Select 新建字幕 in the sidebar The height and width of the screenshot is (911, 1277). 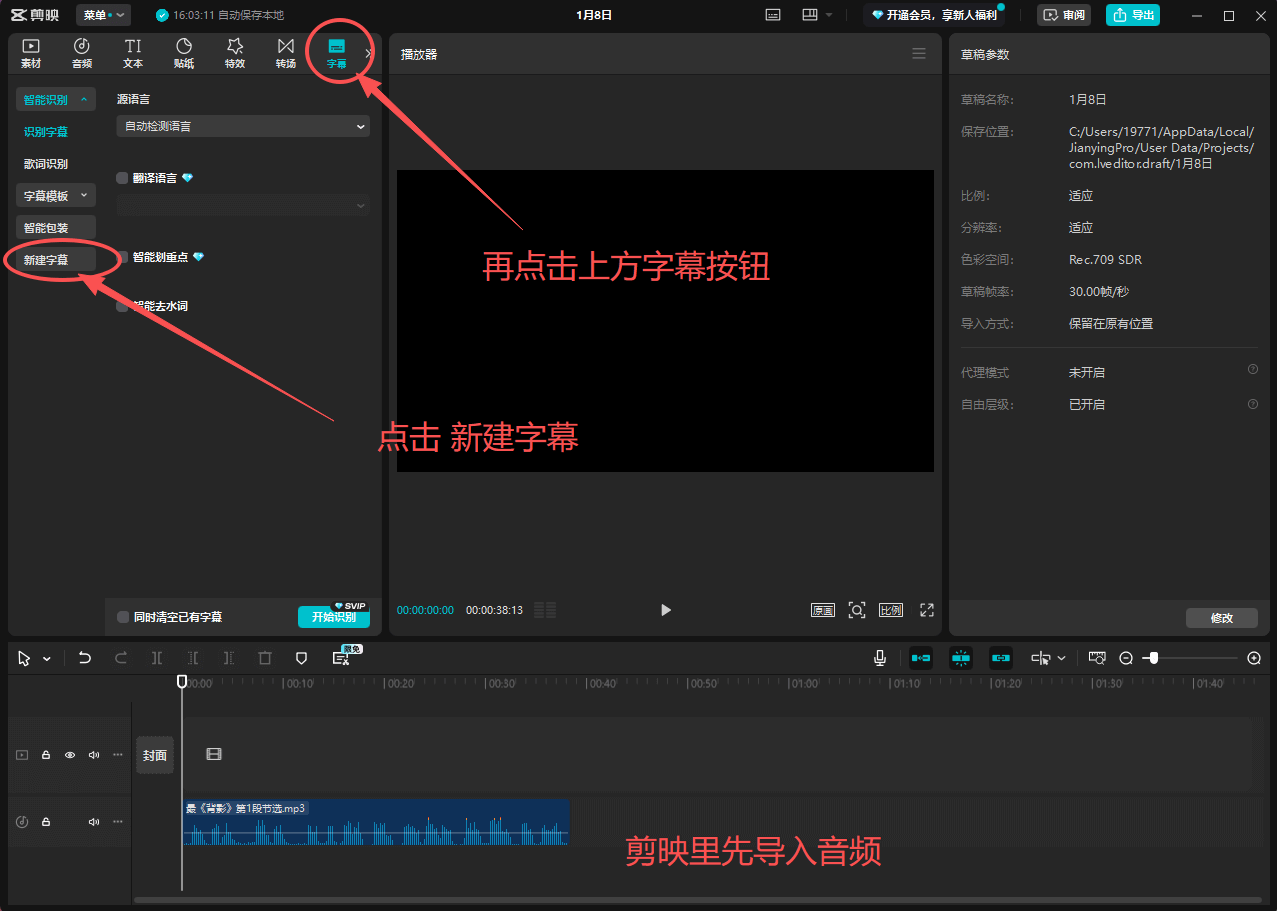[x=47, y=260]
